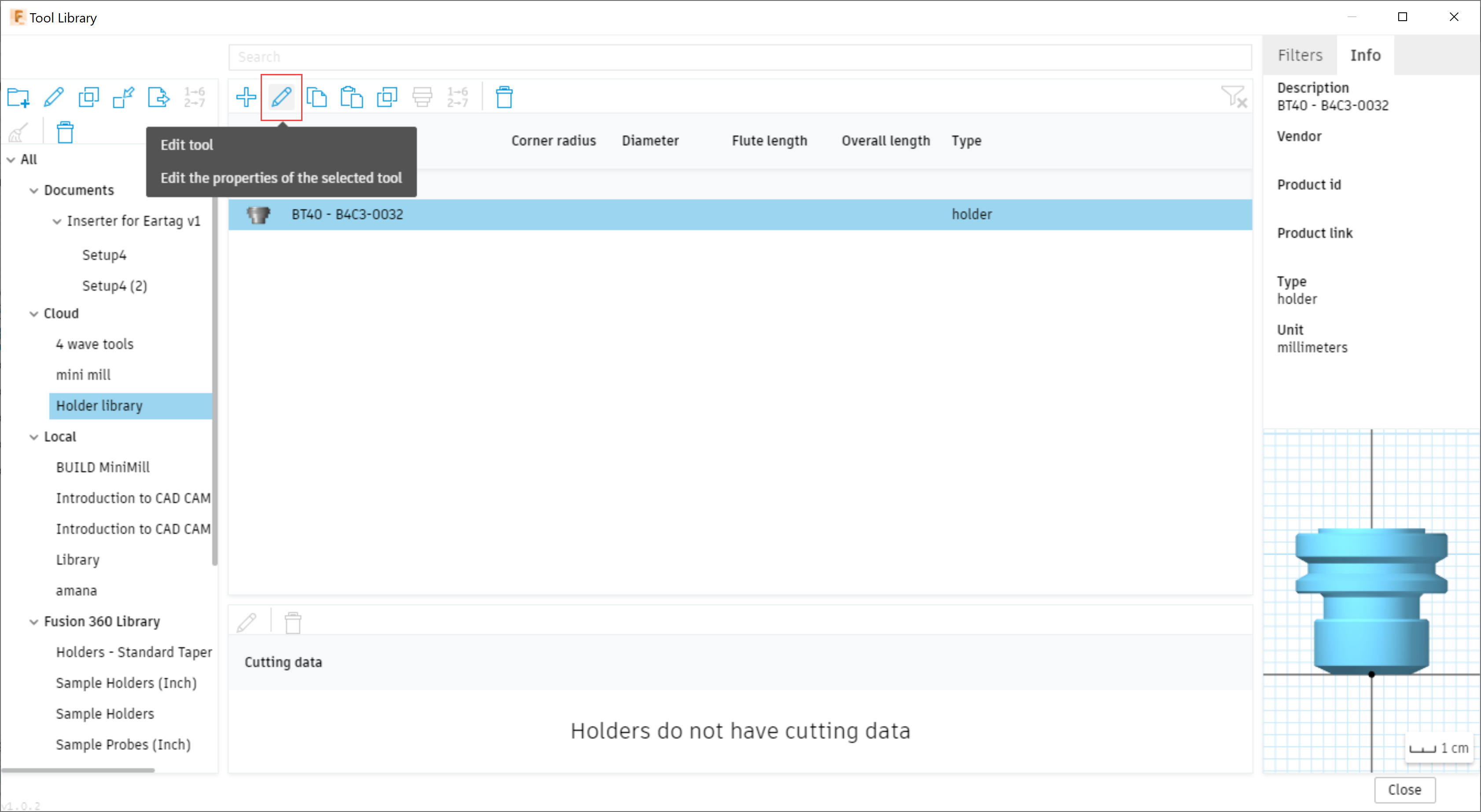Click the Delete library trash icon
This screenshot has height=812, width=1481.
[x=65, y=132]
